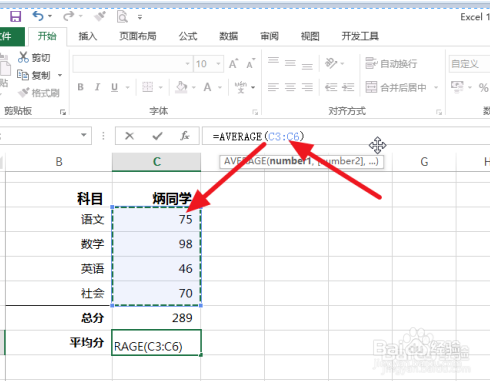Open the 公式 ribbon tab
The width and height of the screenshot is (490, 381).
(x=188, y=36)
